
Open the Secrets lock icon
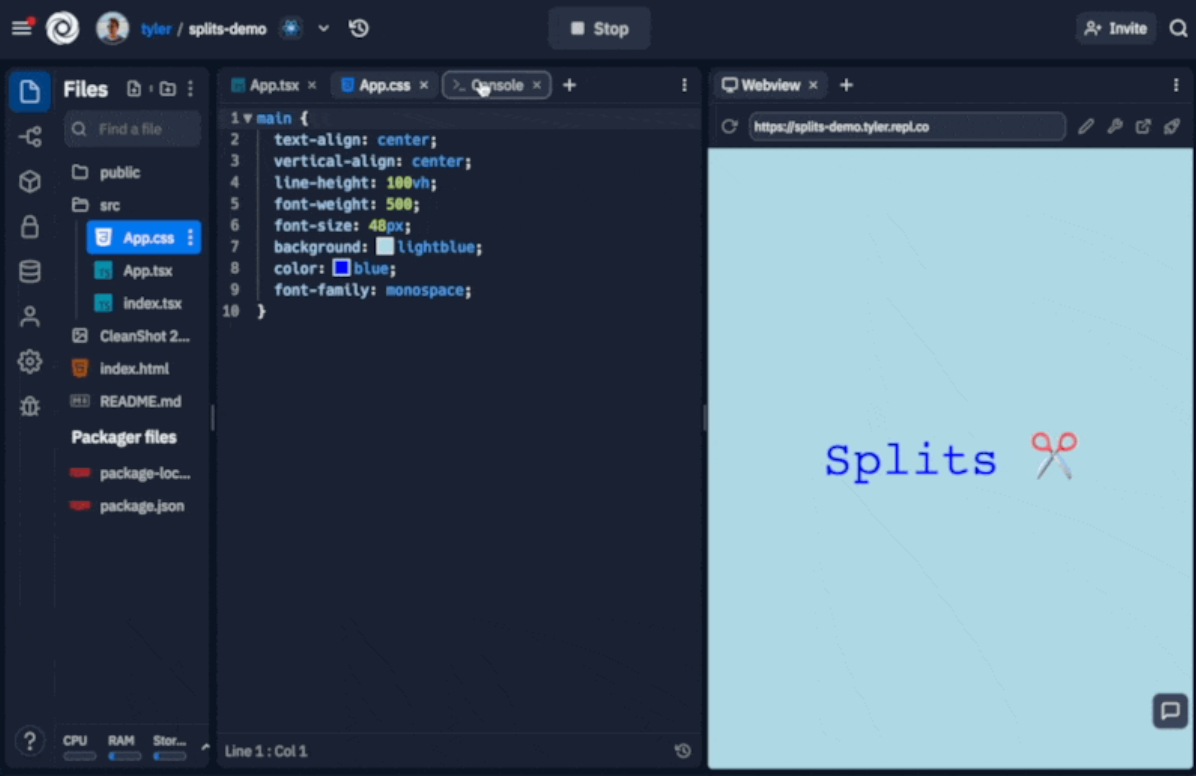(30, 227)
